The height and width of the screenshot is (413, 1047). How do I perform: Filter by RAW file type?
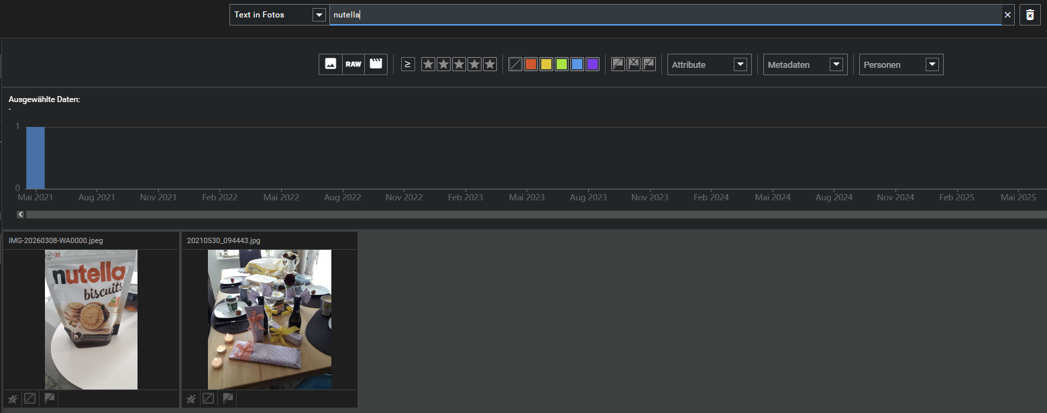click(353, 64)
